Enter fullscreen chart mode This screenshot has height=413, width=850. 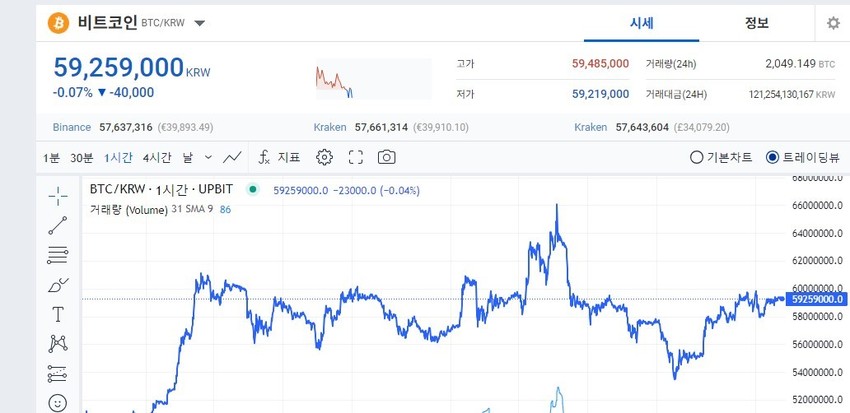[355, 157]
